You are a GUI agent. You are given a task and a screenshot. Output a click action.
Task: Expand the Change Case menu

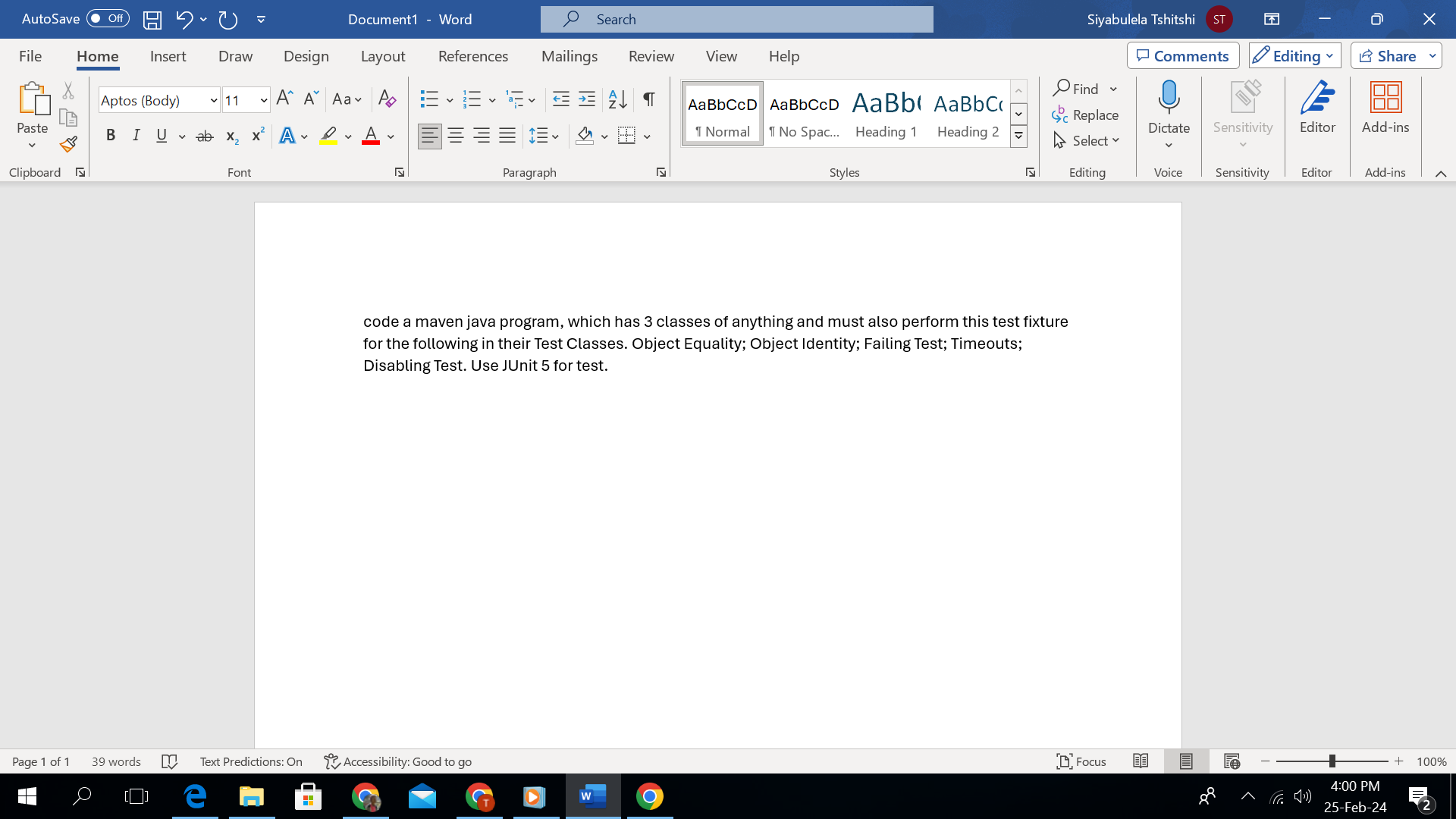point(347,99)
